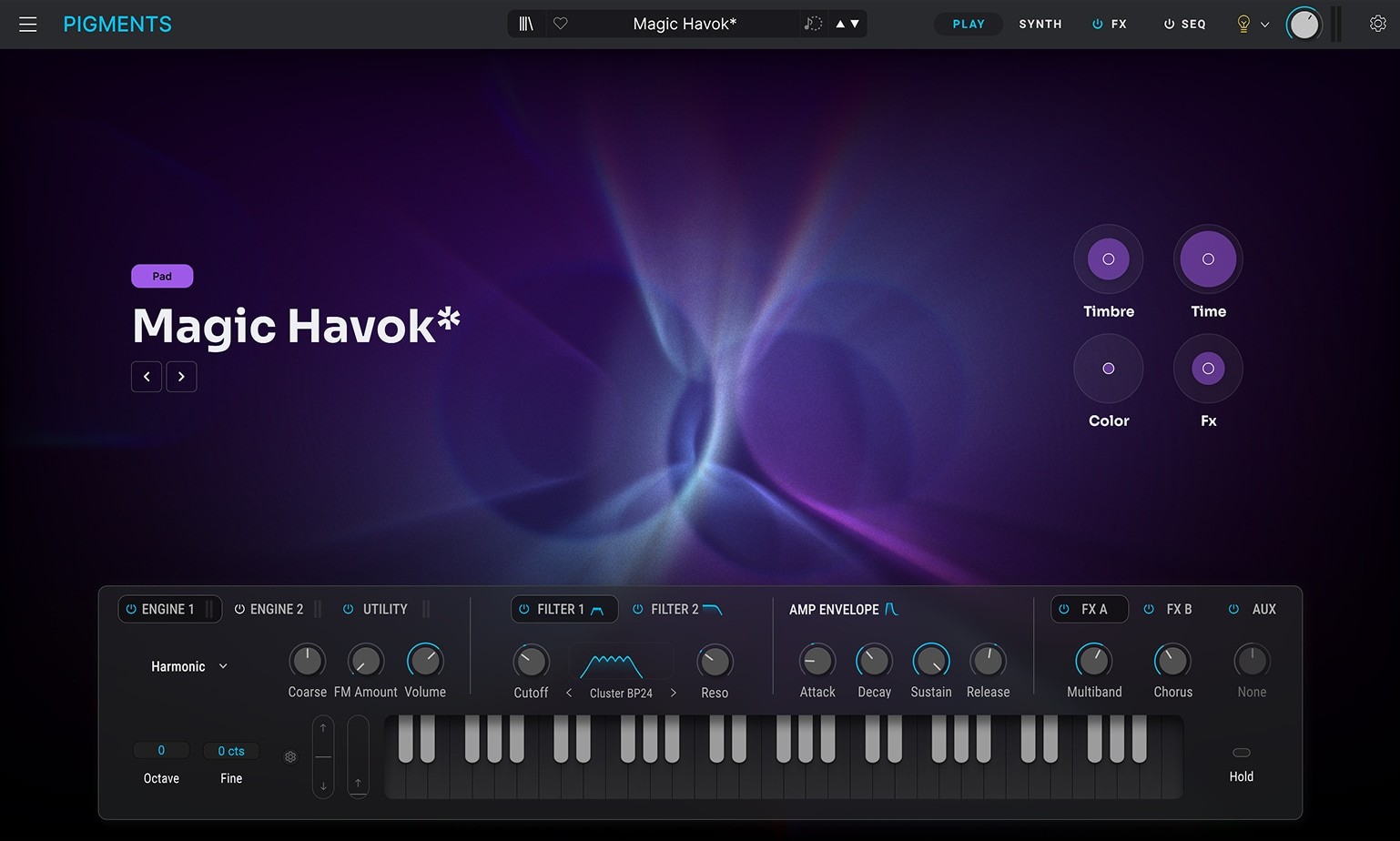Click the Octave value field
Image resolution: width=1400 pixels, height=841 pixels.
(x=161, y=751)
